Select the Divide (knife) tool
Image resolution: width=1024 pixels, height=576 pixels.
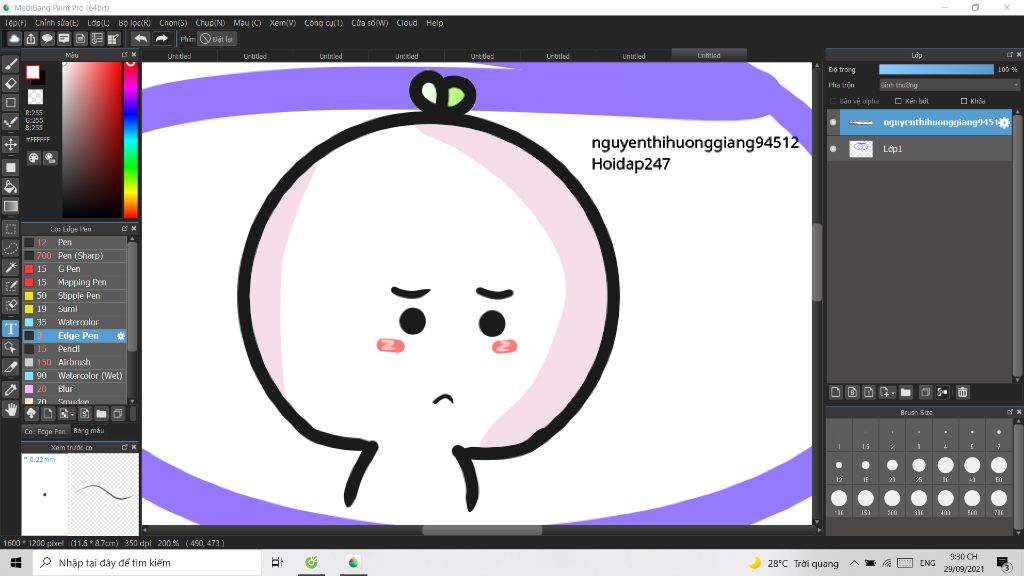point(10,367)
